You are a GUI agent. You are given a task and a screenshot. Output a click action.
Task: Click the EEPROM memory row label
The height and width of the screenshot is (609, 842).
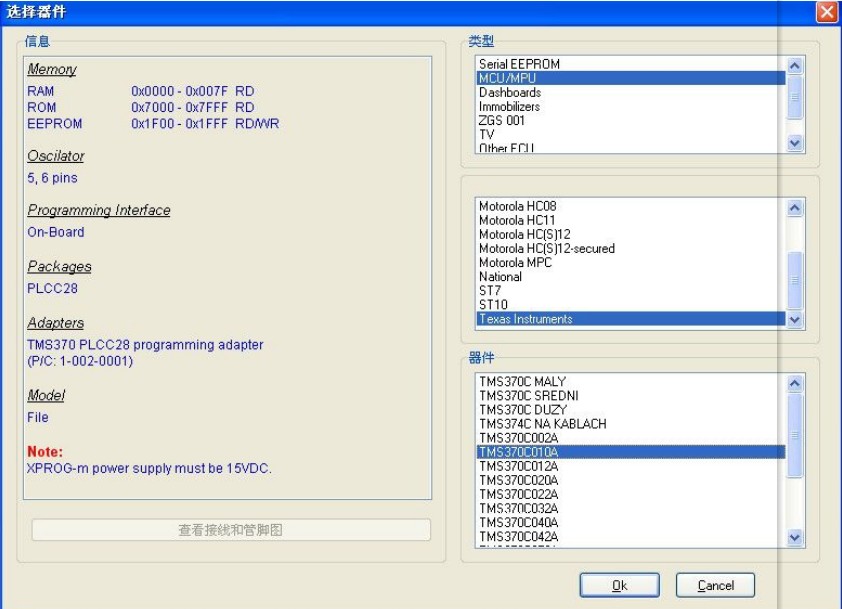point(55,124)
